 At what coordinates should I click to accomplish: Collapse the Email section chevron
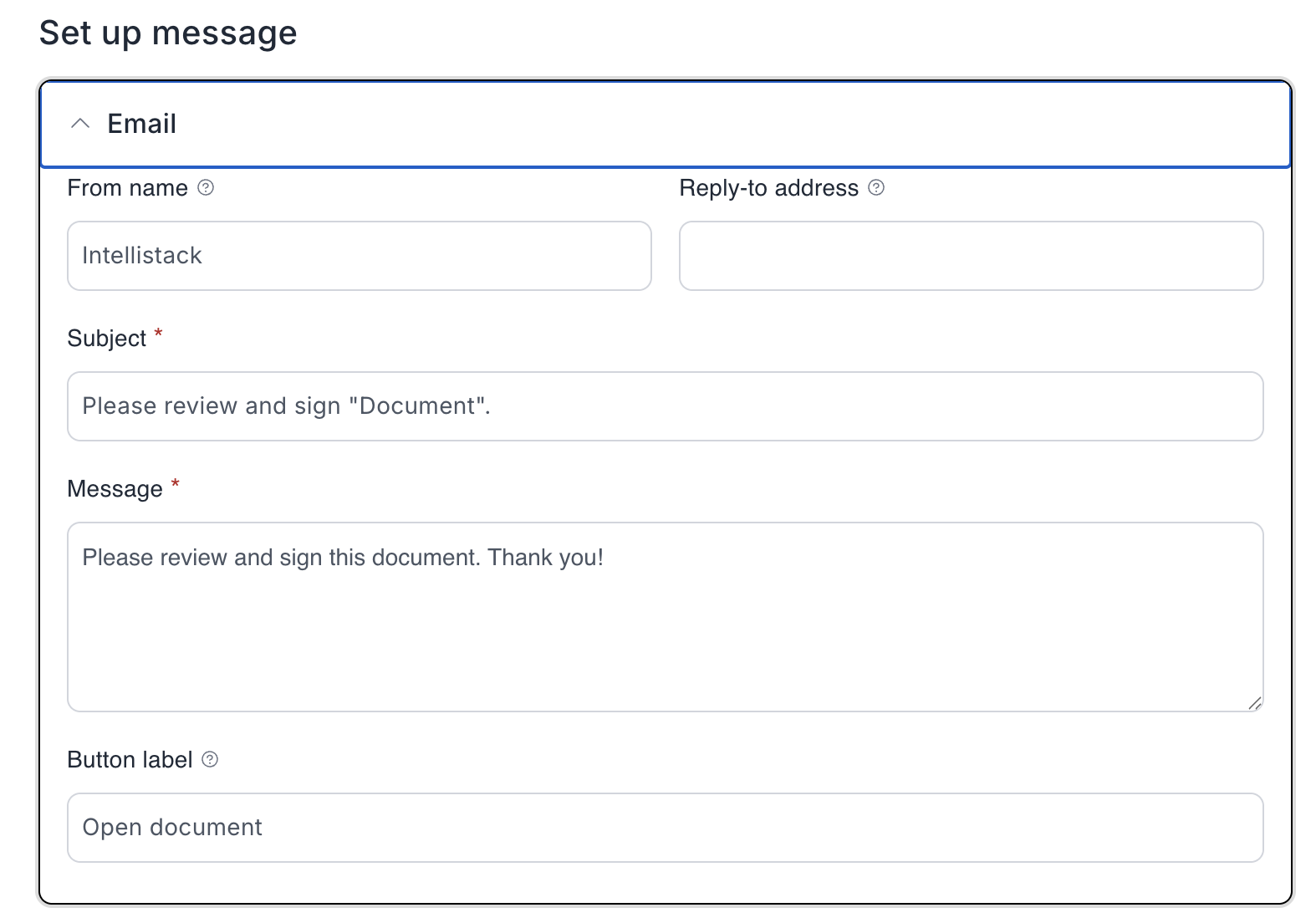[80, 124]
